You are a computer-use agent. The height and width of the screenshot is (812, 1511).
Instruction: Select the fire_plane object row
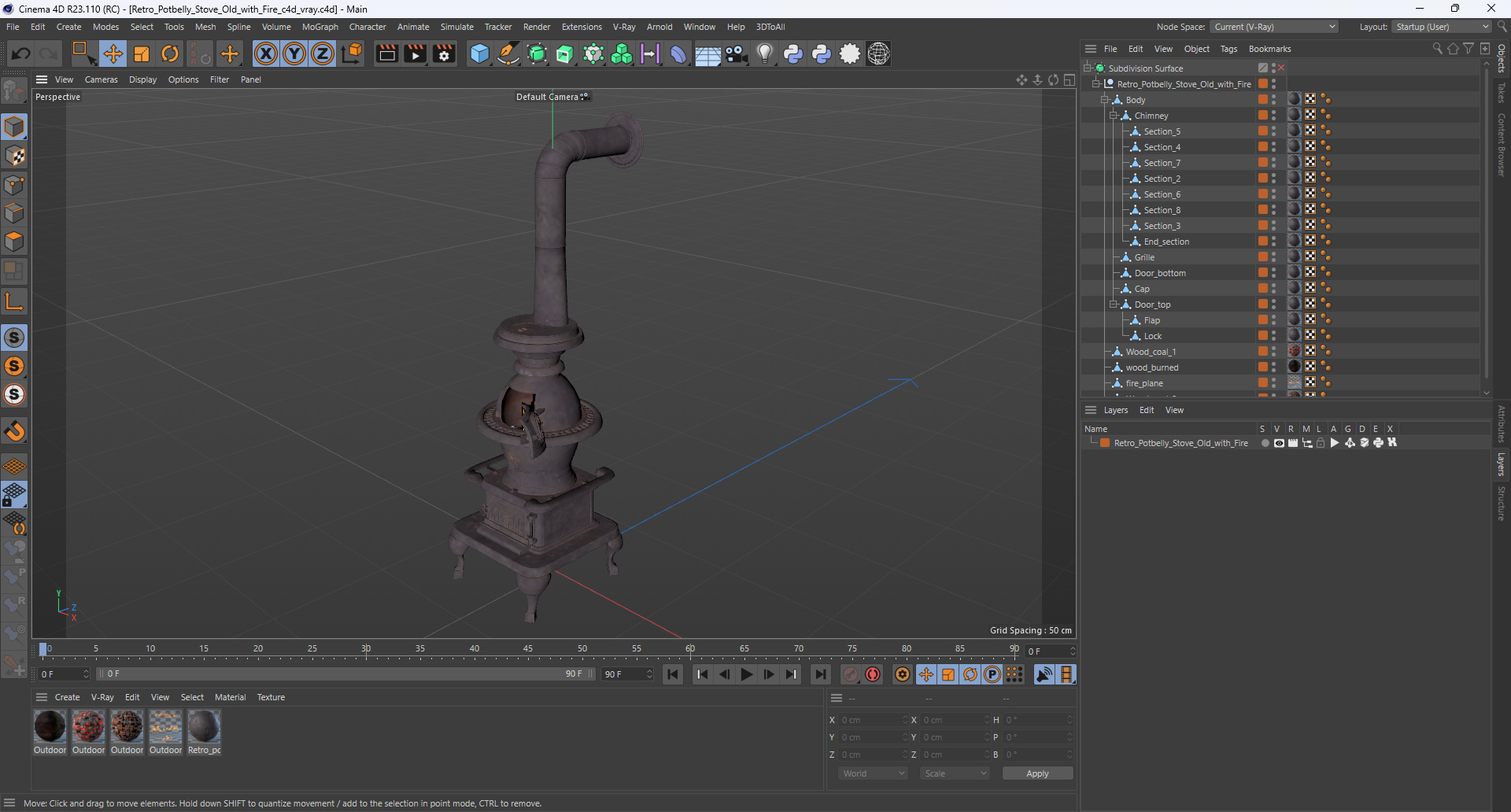click(1143, 383)
